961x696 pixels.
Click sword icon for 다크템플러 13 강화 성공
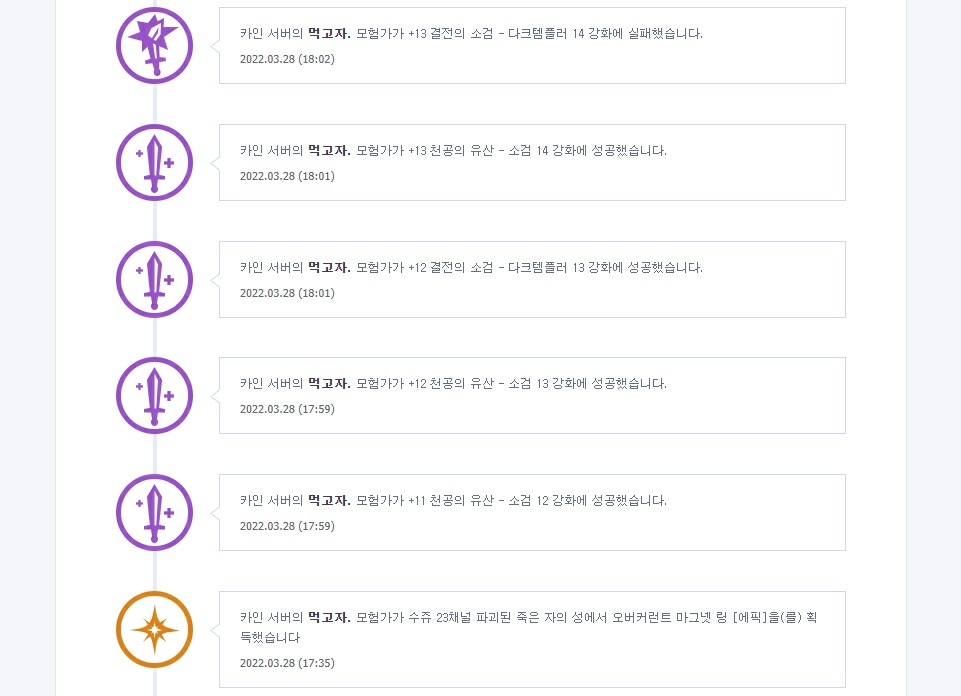154,279
